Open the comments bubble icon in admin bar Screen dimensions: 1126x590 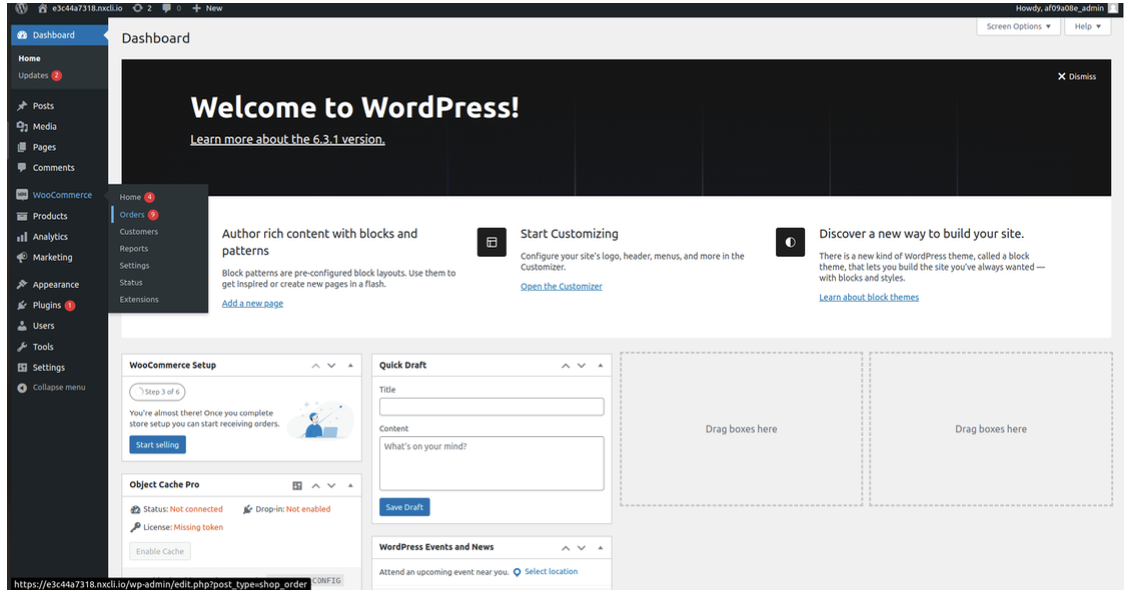tap(167, 8)
